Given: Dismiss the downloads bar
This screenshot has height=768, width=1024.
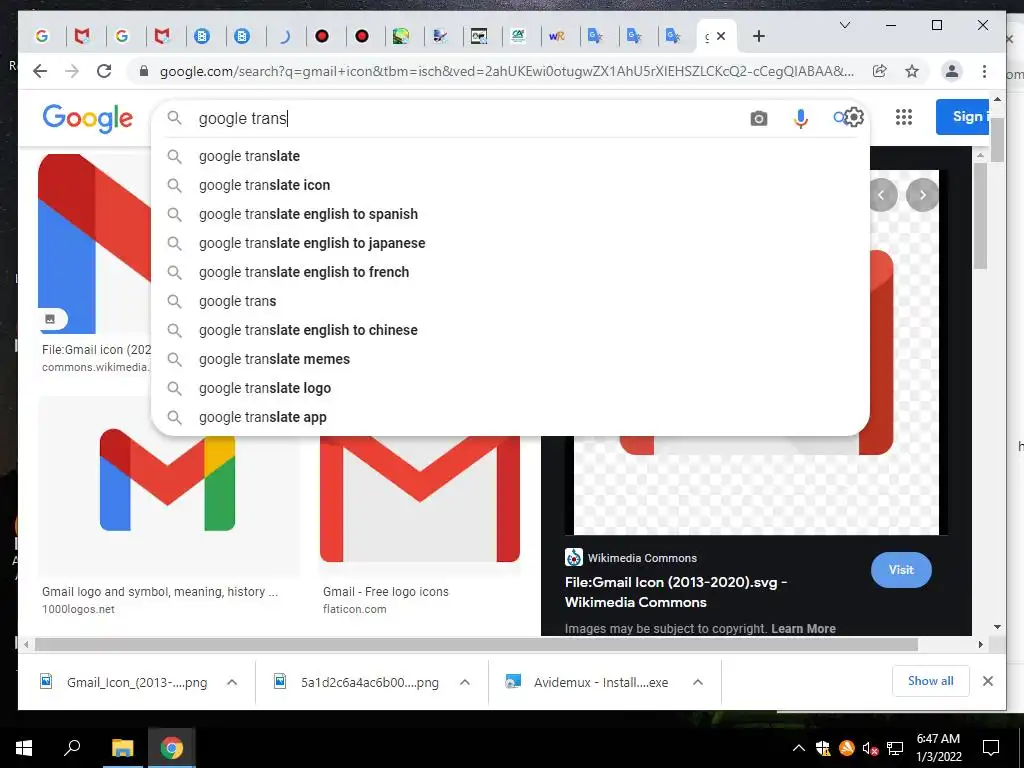Looking at the screenshot, I should pos(987,681).
